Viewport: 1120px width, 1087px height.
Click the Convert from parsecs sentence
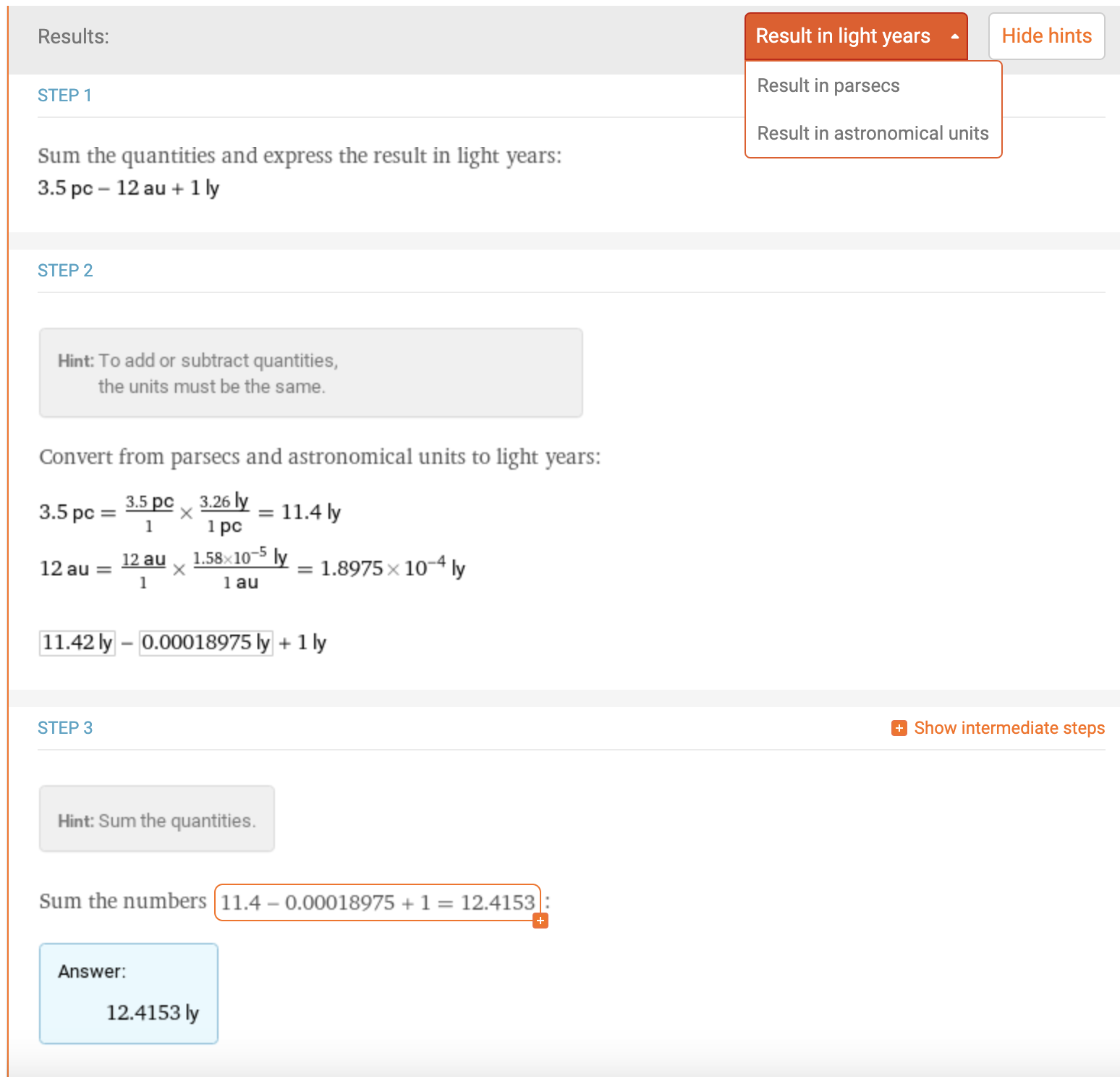point(320,457)
